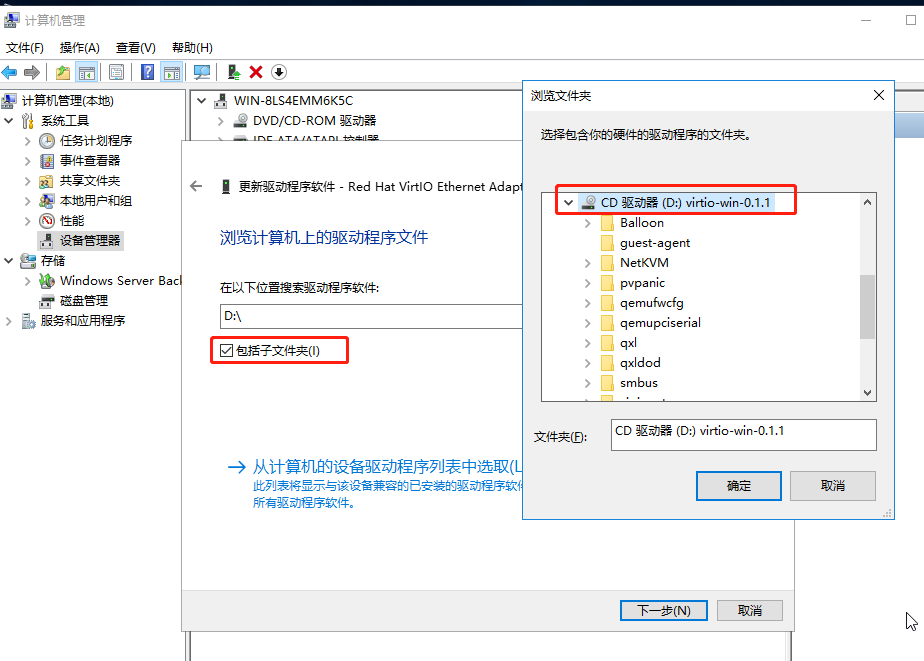924x661 pixels.
Task: Expand DVD/CD-ROM 驱动器 device category
Action: pyautogui.click(x=220, y=121)
